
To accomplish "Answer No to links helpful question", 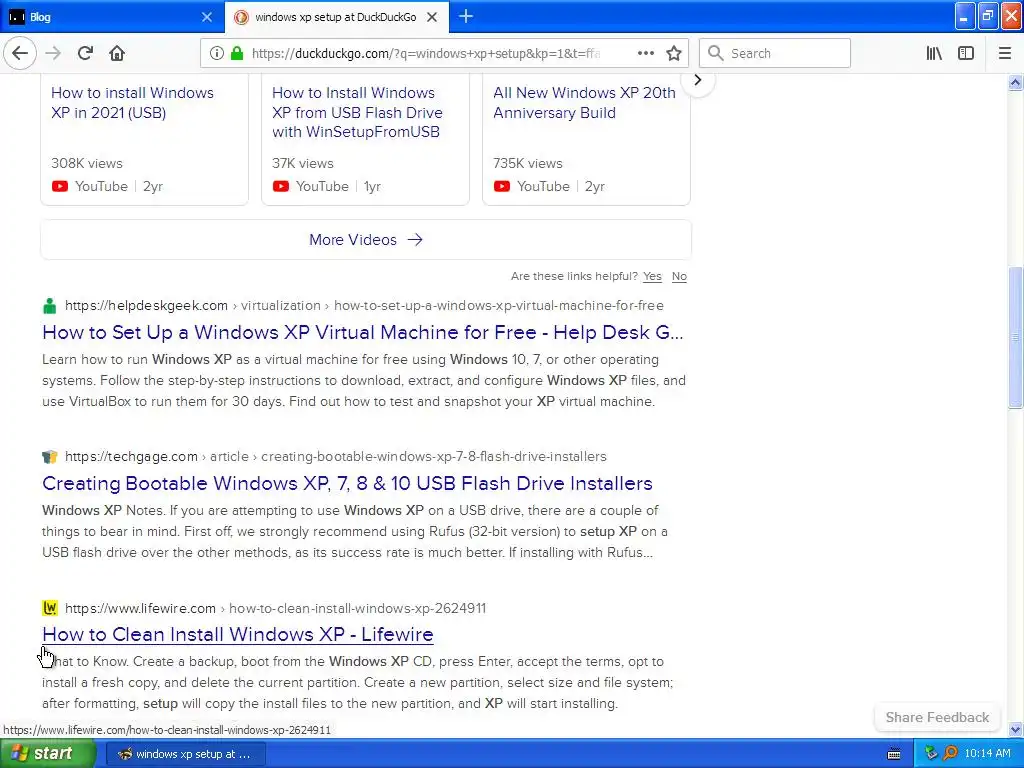I will [679, 276].
